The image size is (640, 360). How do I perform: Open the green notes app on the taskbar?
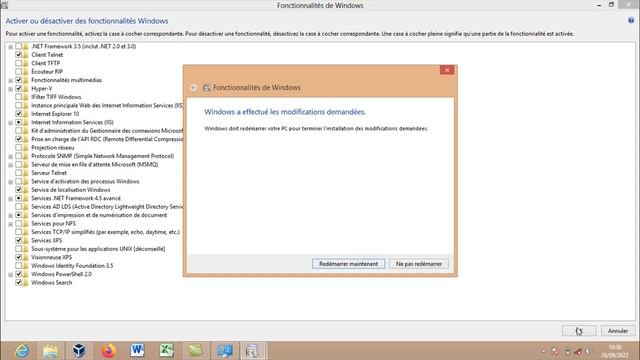(196, 351)
